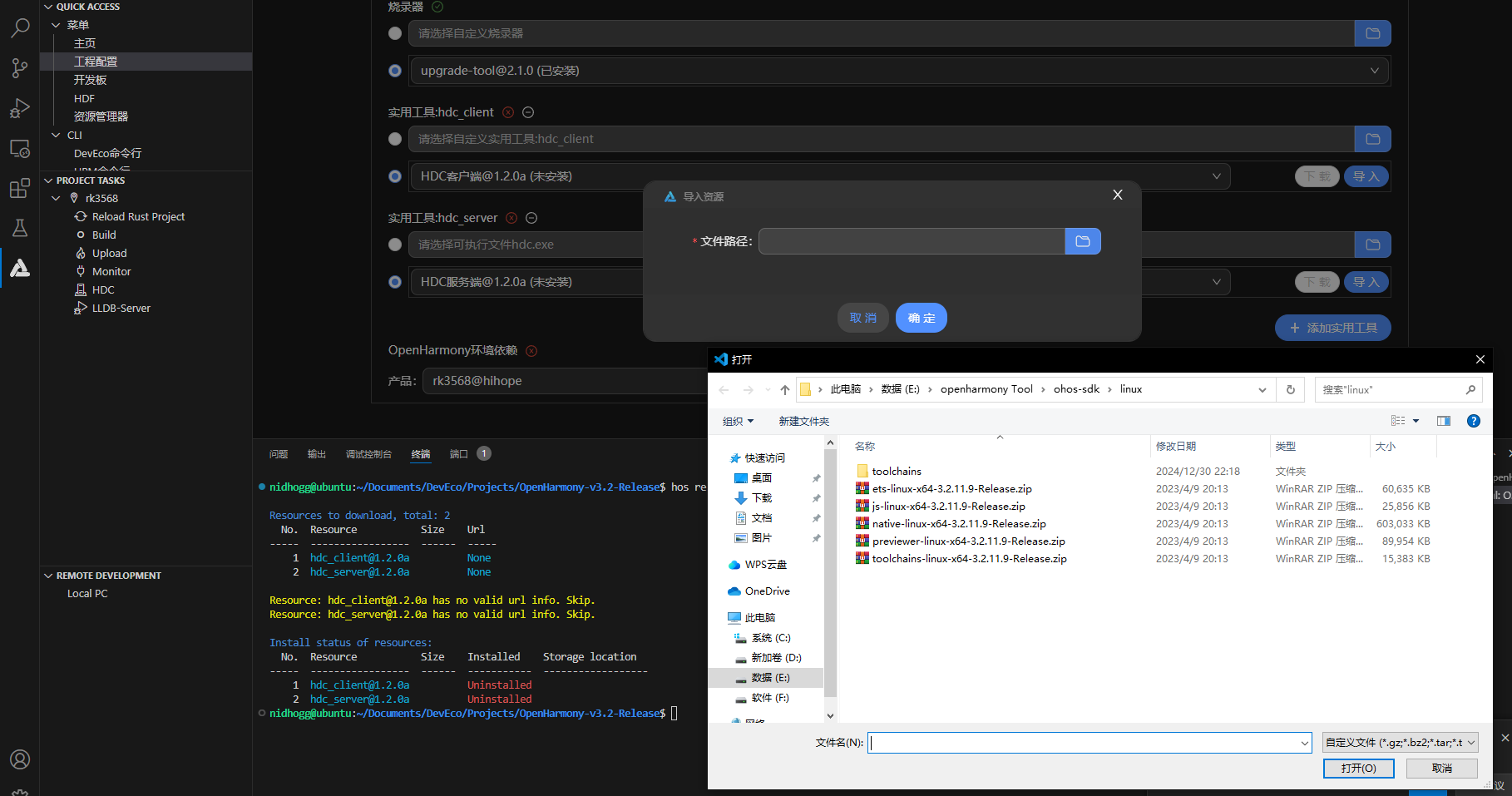
Task: Click Cancel in import resource dialog
Action: 863,318
